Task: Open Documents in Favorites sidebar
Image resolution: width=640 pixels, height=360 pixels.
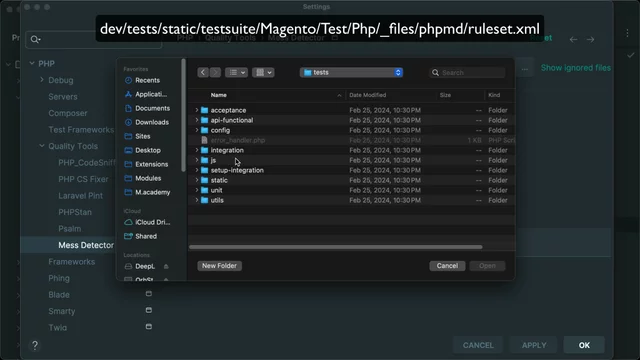Action: tap(147, 108)
